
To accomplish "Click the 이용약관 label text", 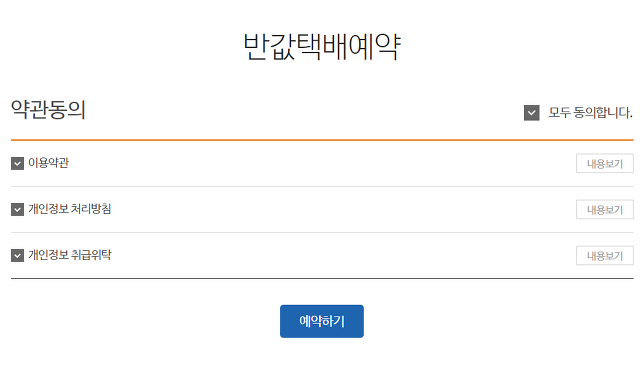I will pos(48,163).
